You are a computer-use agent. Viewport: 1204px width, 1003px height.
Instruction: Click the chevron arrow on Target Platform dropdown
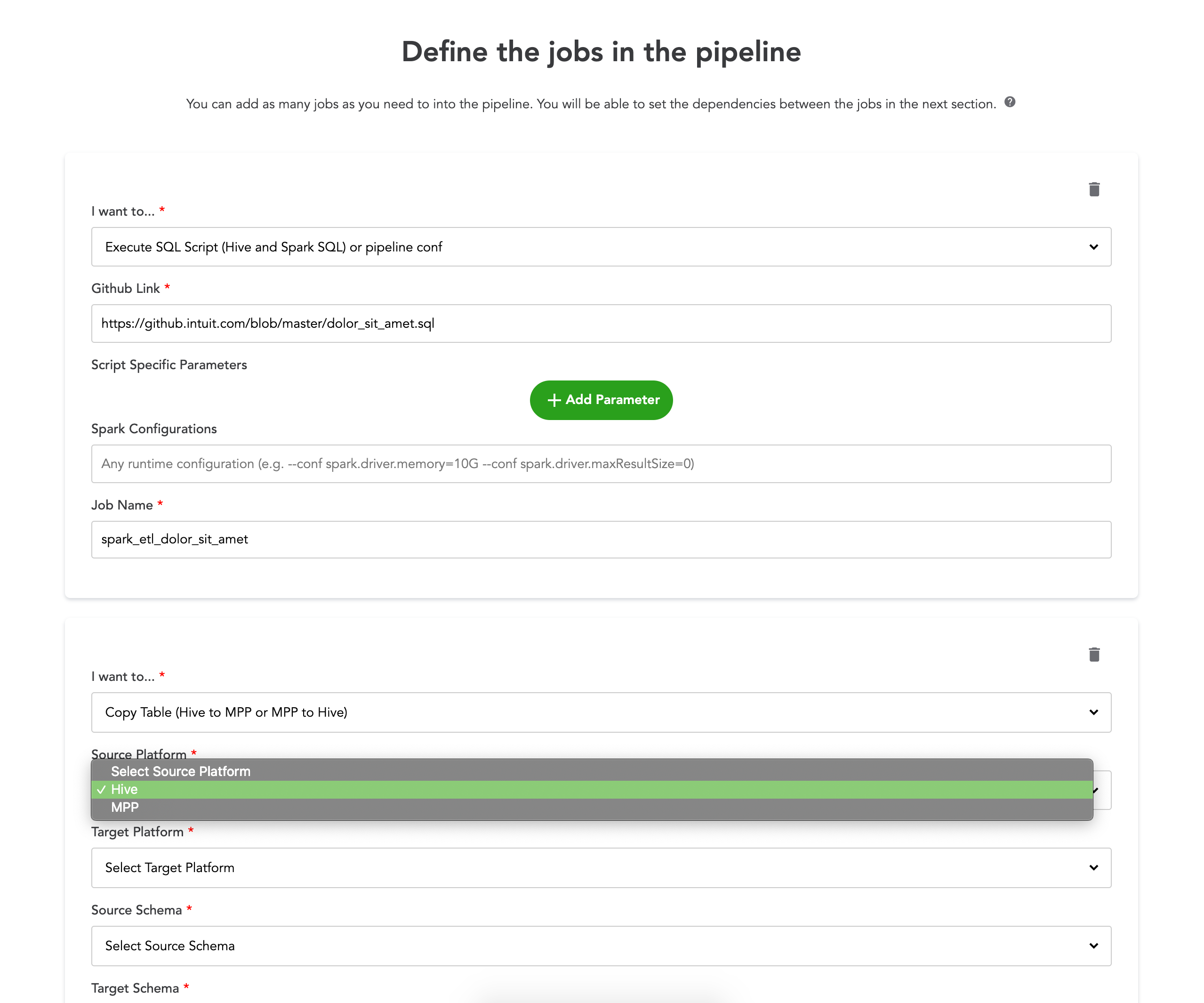pyautogui.click(x=1093, y=868)
